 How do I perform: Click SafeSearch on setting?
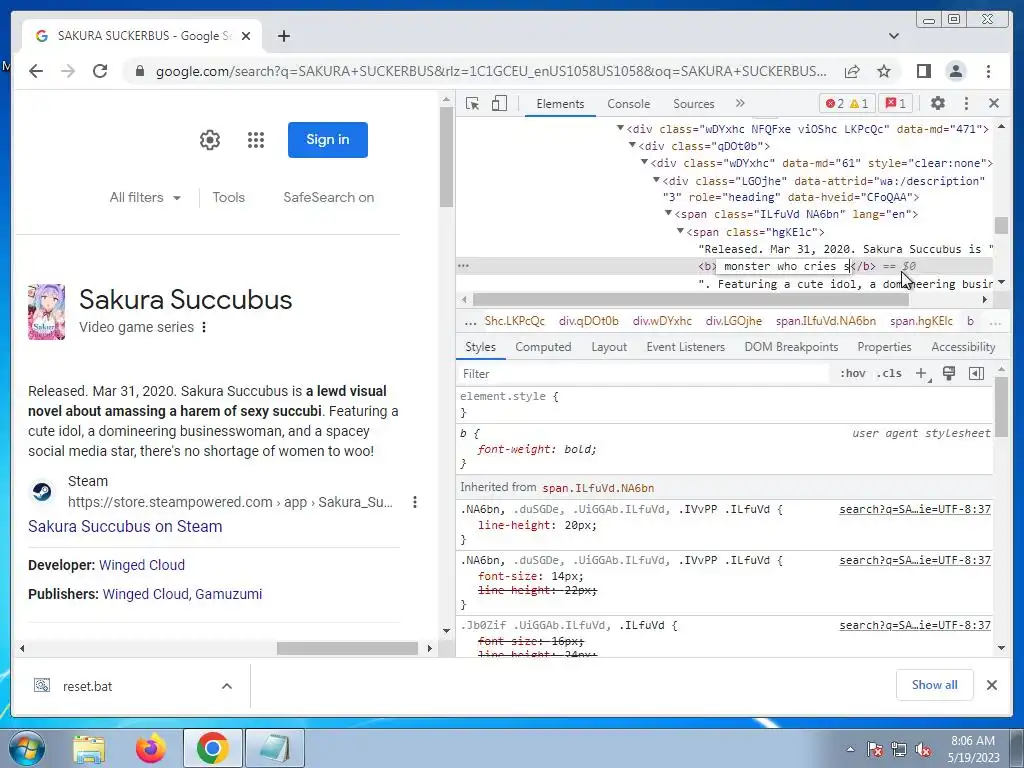328,197
